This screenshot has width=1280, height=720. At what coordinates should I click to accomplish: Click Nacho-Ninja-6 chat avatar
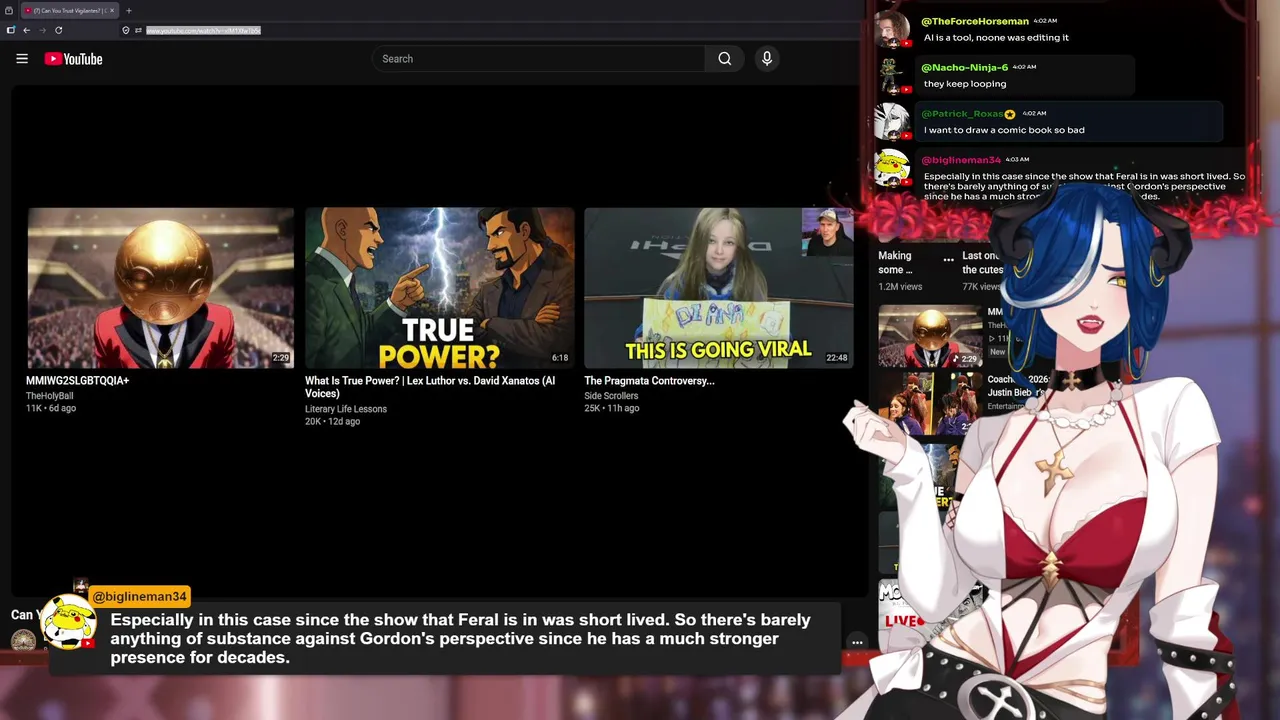(891, 76)
